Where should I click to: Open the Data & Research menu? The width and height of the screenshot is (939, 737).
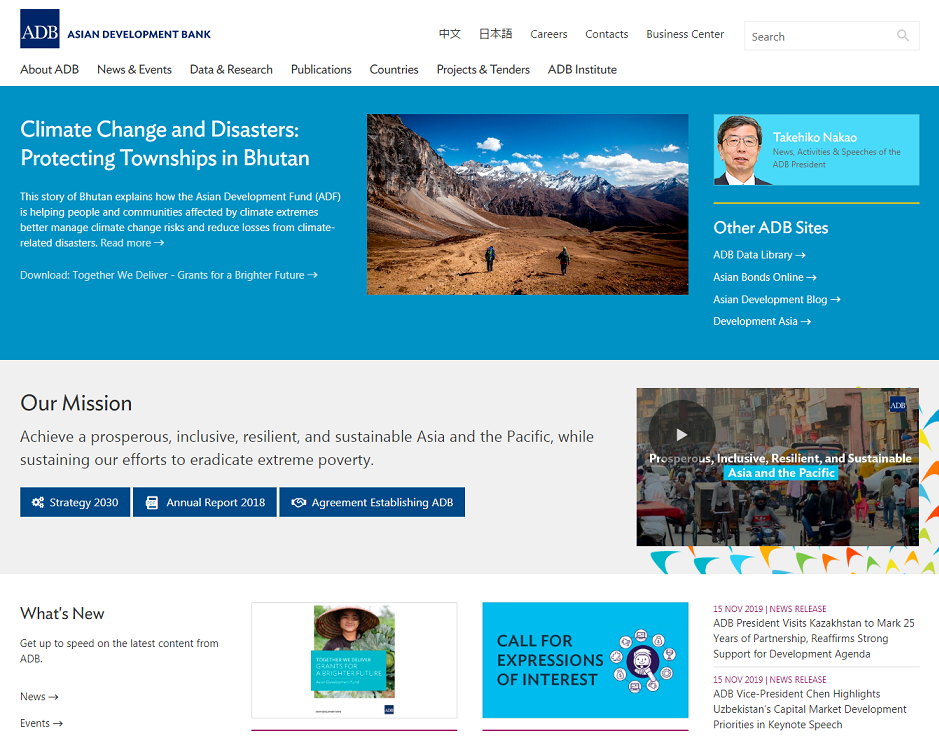(231, 69)
